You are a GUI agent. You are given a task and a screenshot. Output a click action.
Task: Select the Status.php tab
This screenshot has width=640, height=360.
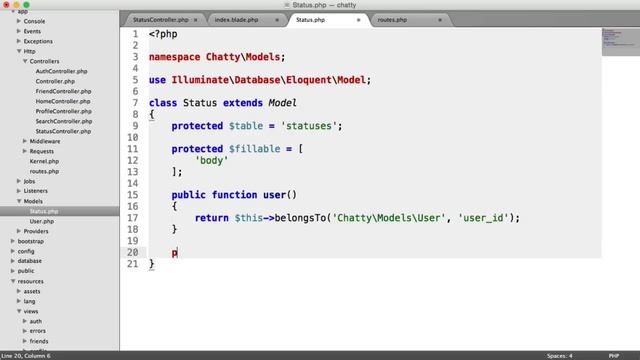pyautogui.click(x=310, y=20)
